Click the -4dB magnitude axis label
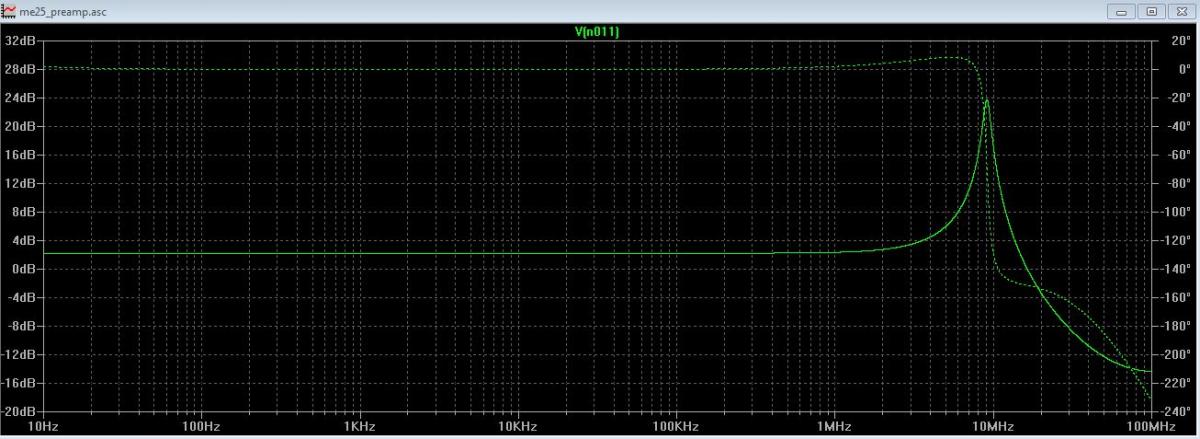The image size is (1200, 439). click(23, 297)
